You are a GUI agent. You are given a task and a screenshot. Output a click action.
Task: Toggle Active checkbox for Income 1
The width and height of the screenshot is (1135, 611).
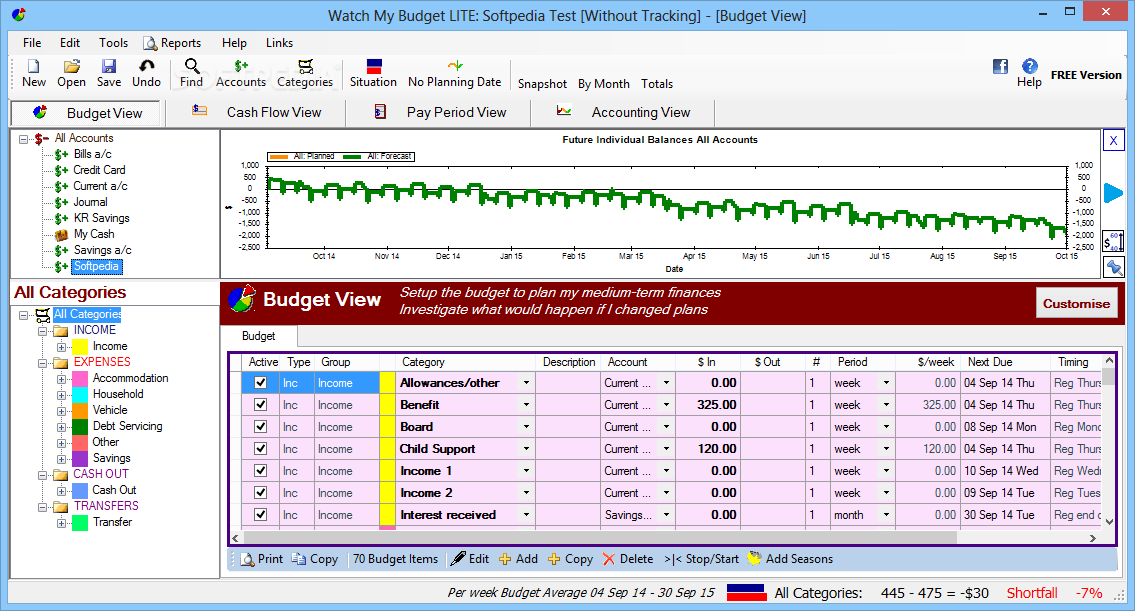[261, 471]
